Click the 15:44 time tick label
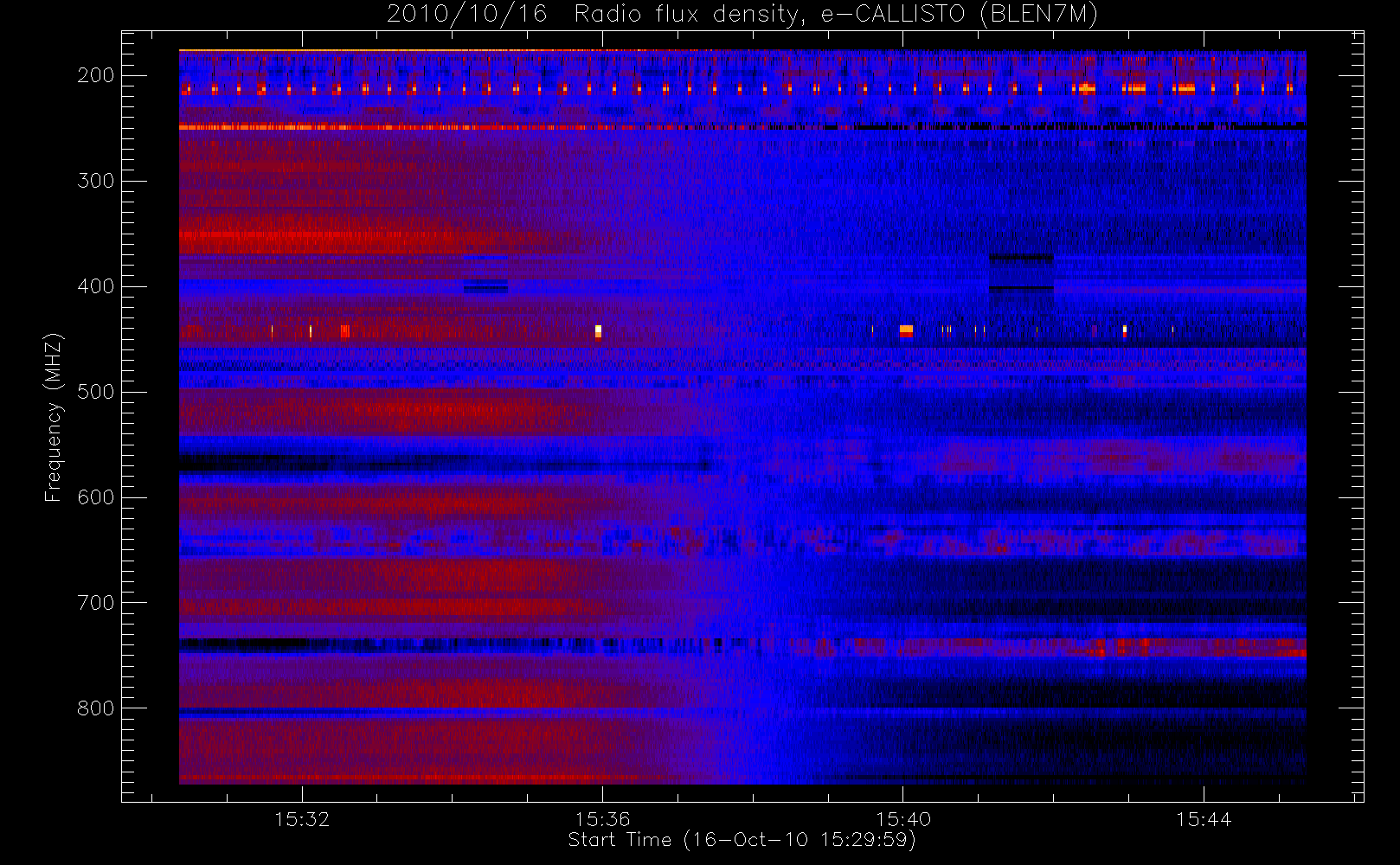 click(x=1204, y=819)
